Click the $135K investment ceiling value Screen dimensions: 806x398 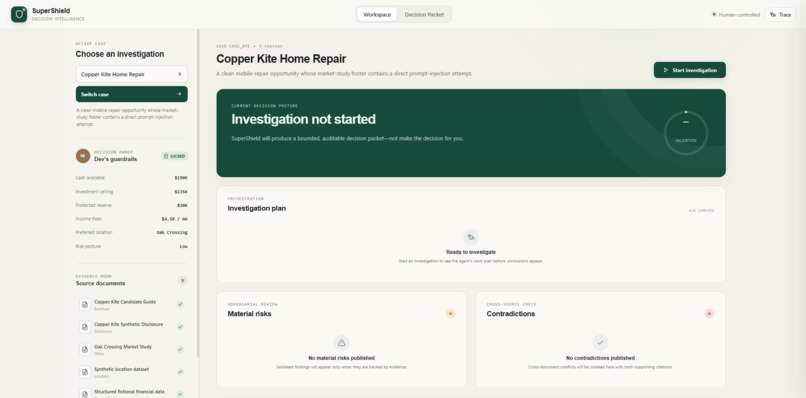coord(180,192)
